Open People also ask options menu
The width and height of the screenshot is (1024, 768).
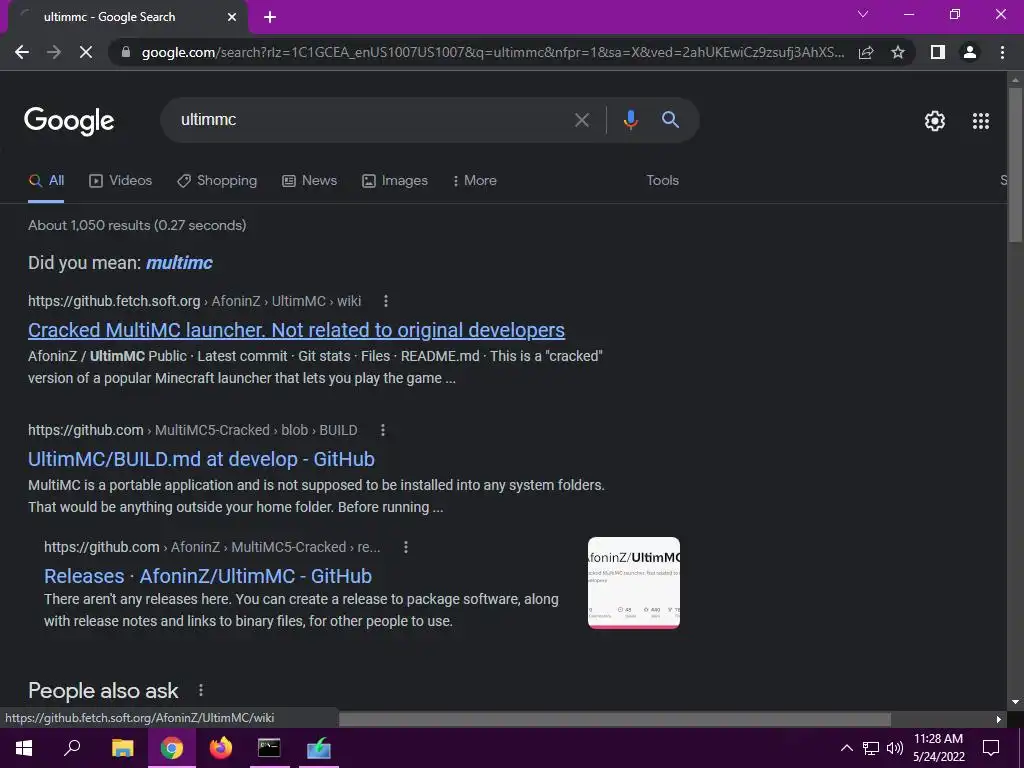tap(200, 690)
